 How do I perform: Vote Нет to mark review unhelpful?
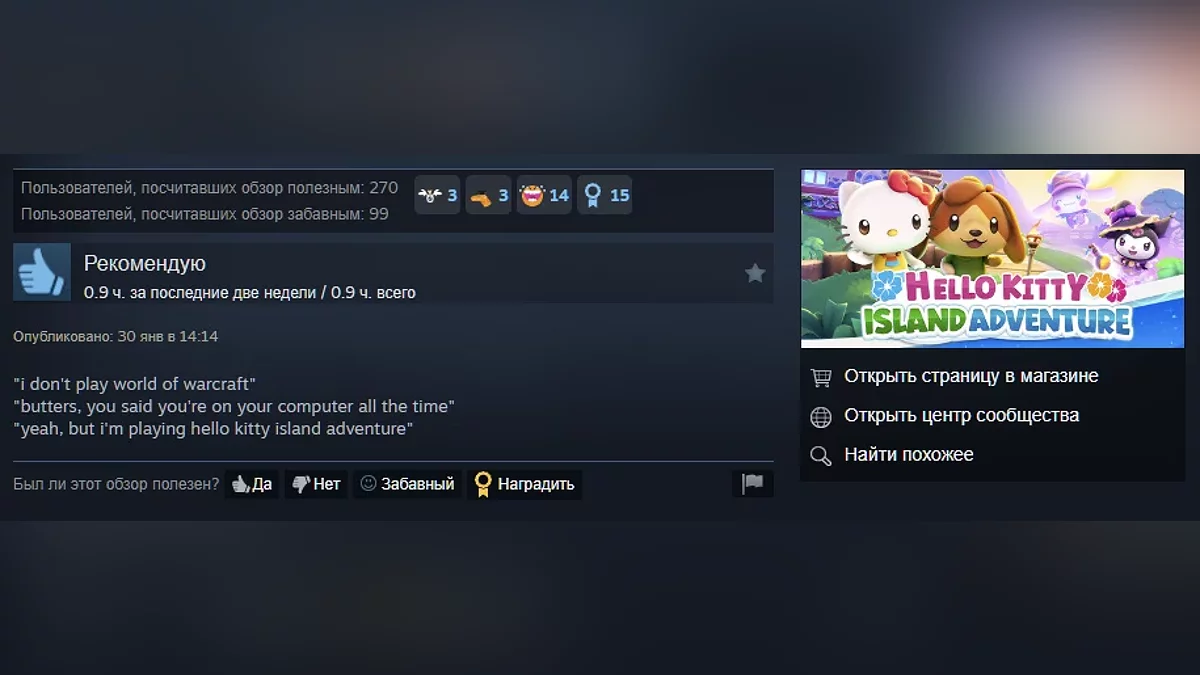tap(316, 484)
